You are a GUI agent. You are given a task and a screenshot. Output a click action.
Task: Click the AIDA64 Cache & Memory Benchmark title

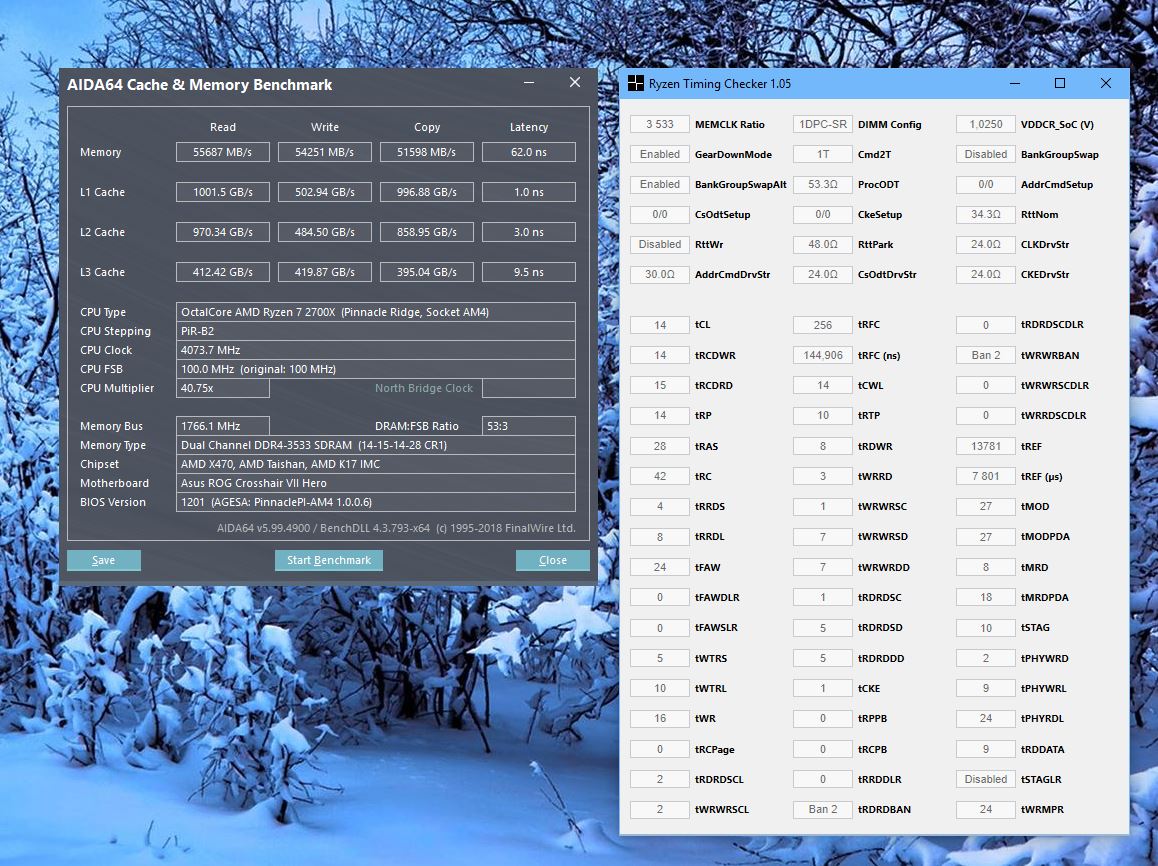click(199, 85)
